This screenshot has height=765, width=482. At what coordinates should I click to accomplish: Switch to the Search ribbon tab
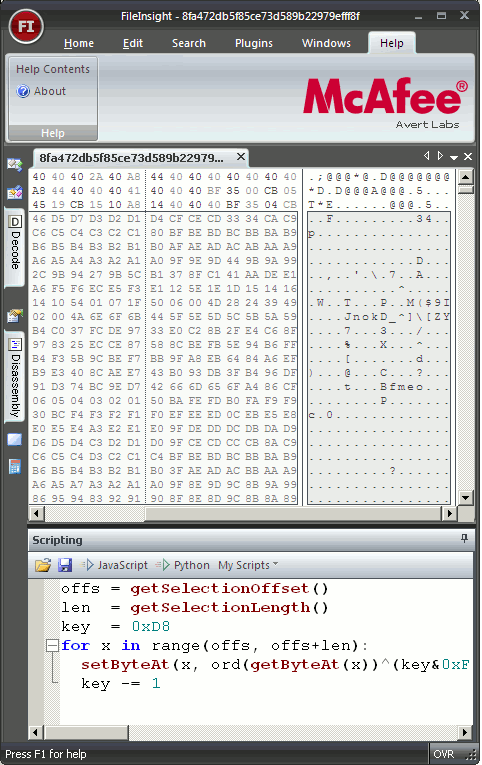click(189, 43)
